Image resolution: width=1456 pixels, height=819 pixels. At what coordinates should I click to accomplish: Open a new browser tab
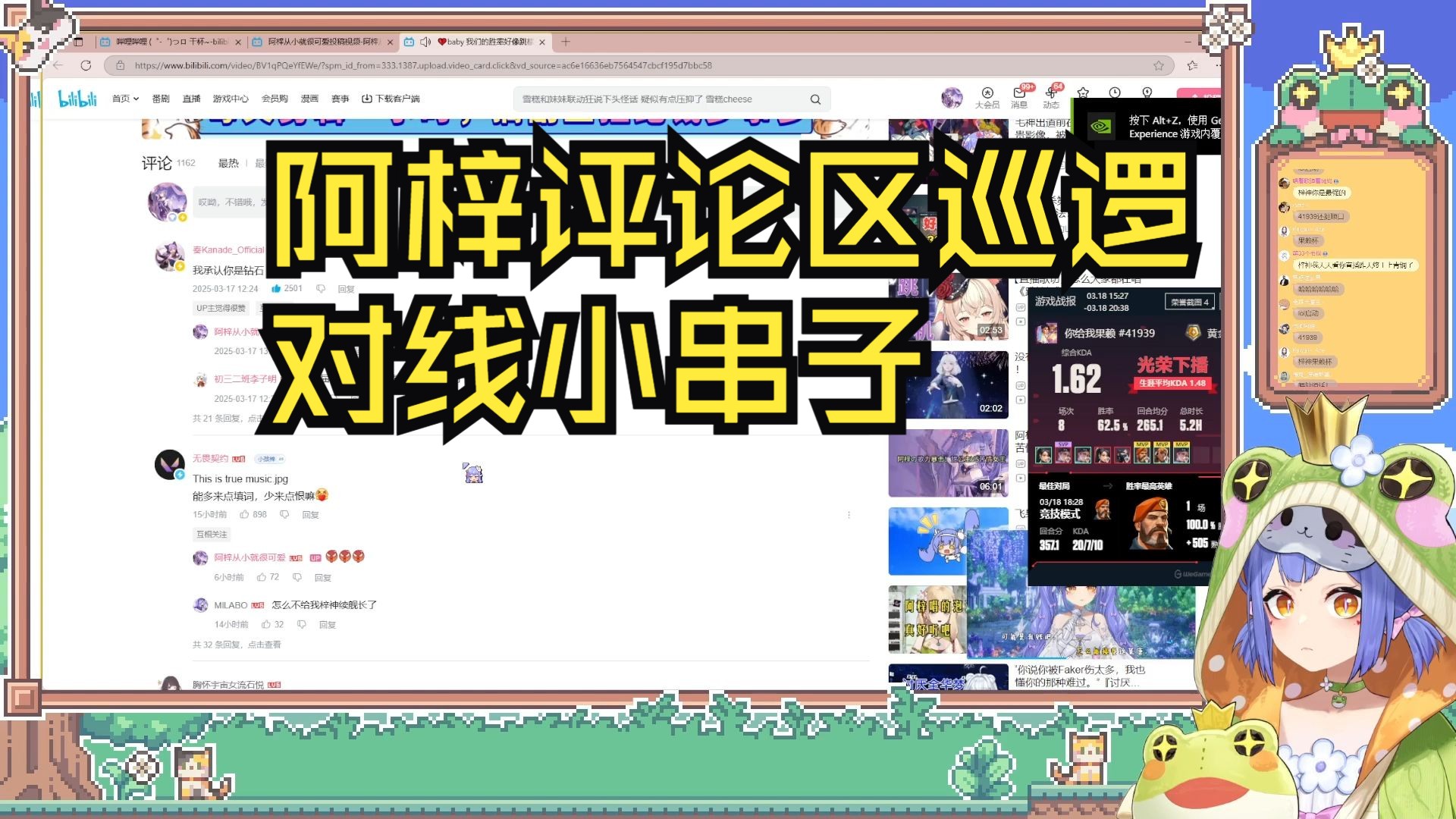pyautogui.click(x=565, y=42)
